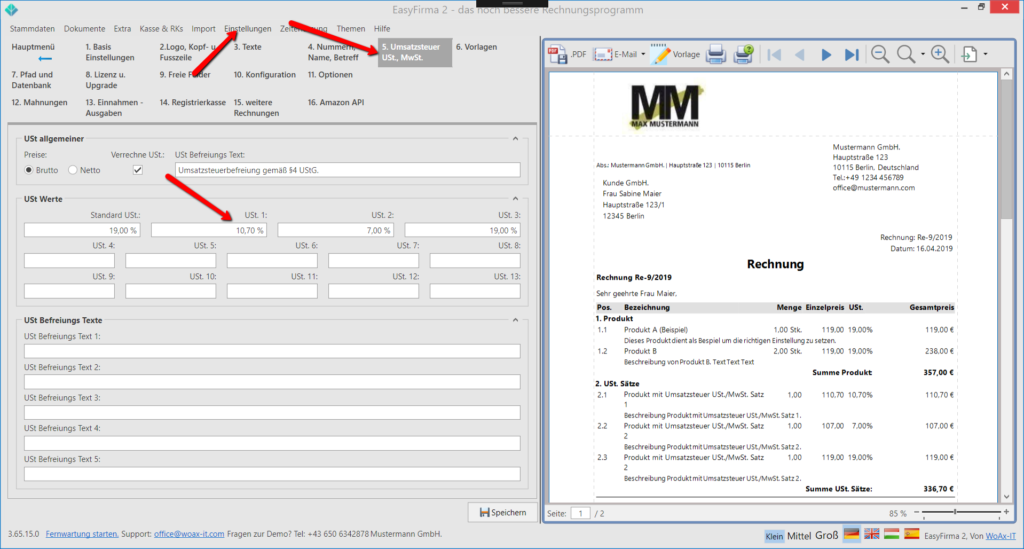Open 1. Basis Einstellungen page
Viewport: 1024px width, 549px height.
point(110,52)
